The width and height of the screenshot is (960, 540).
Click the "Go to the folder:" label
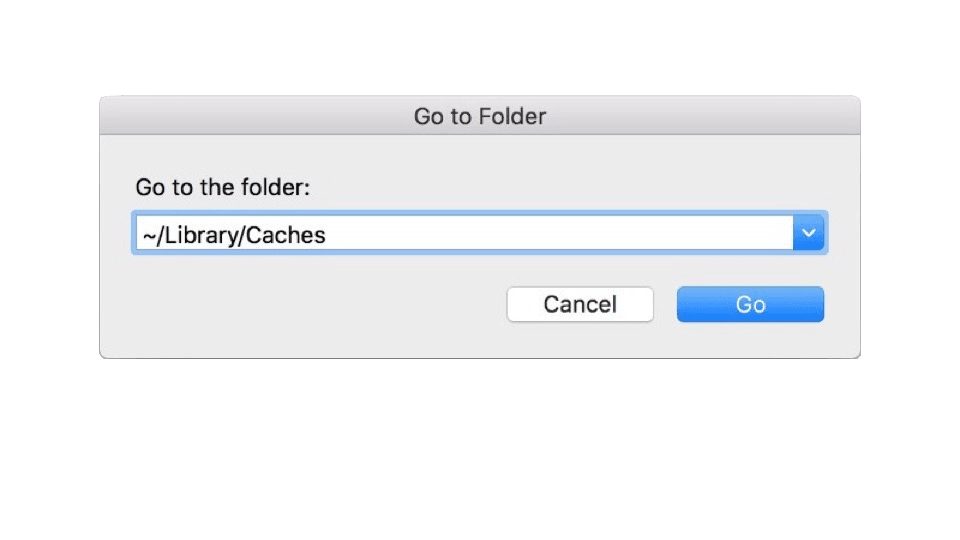click(x=223, y=188)
